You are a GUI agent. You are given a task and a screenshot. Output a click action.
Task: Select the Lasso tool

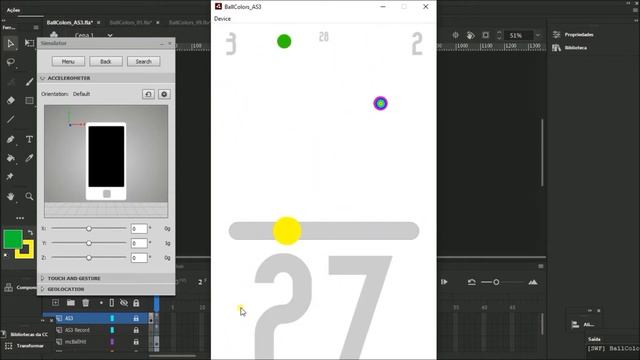(11, 62)
